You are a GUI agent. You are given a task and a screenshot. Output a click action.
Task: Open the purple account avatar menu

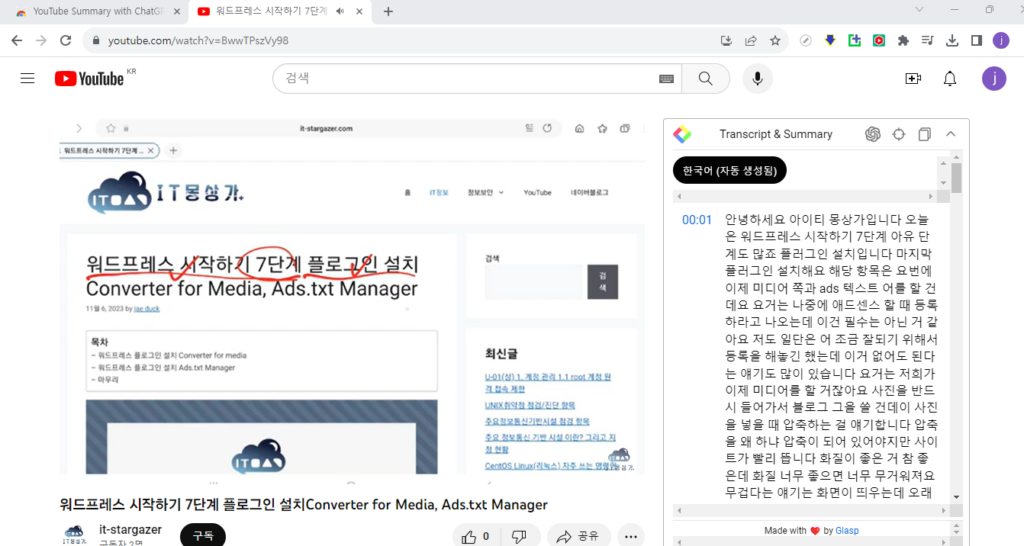click(x=994, y=78)
